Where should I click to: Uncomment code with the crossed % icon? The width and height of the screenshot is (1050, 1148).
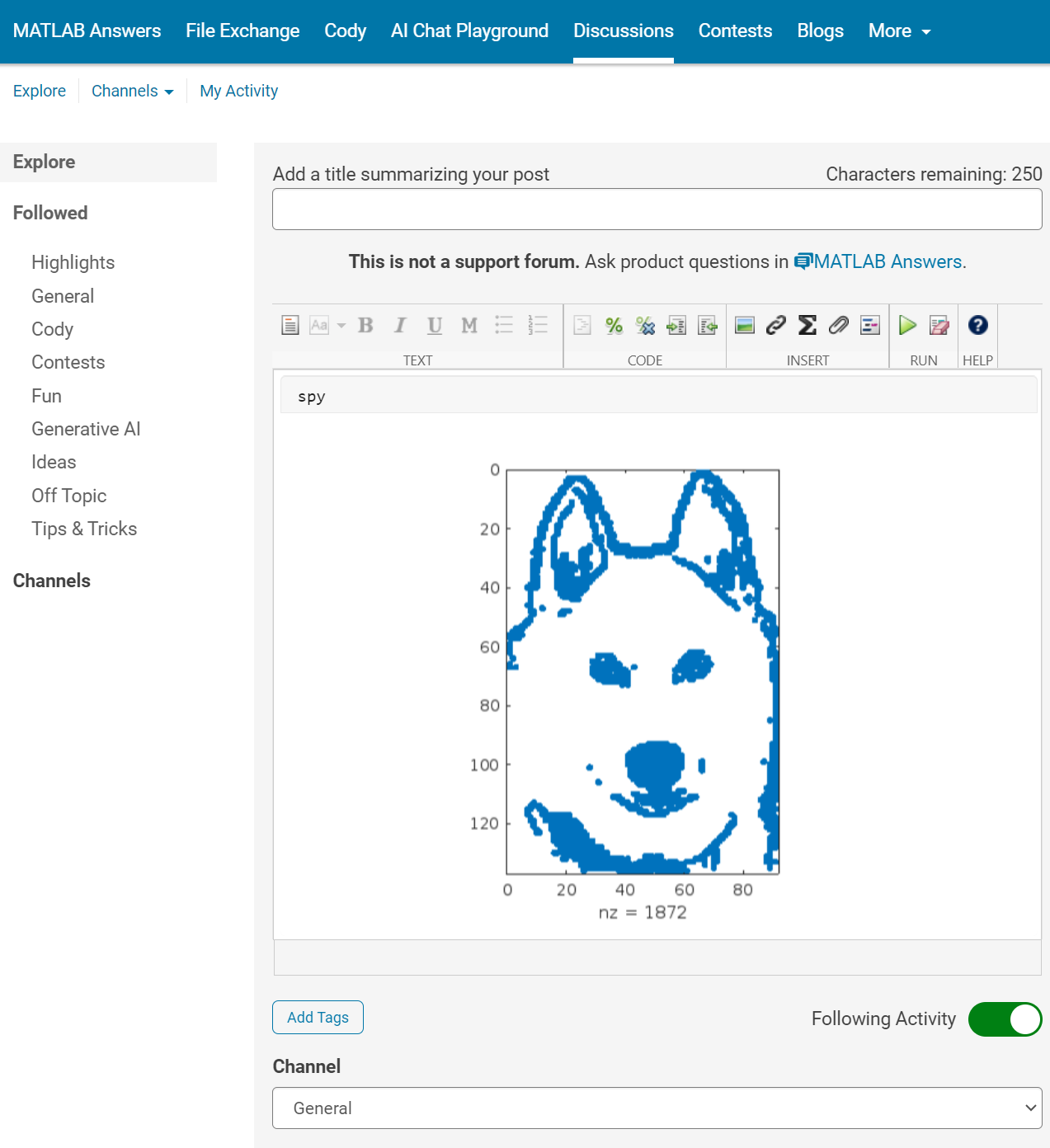(x=645, y=325)
